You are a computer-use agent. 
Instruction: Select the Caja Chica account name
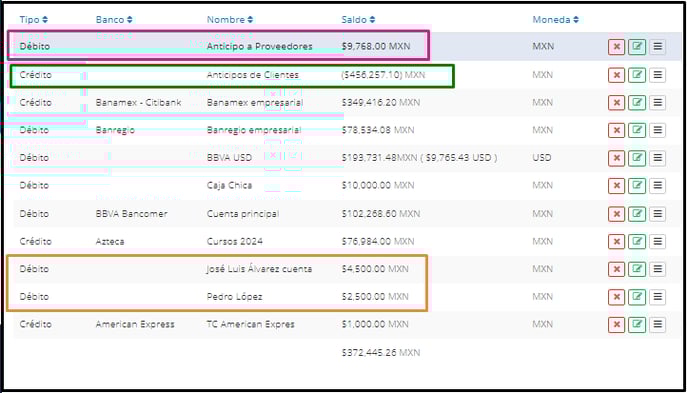(229, 186)
